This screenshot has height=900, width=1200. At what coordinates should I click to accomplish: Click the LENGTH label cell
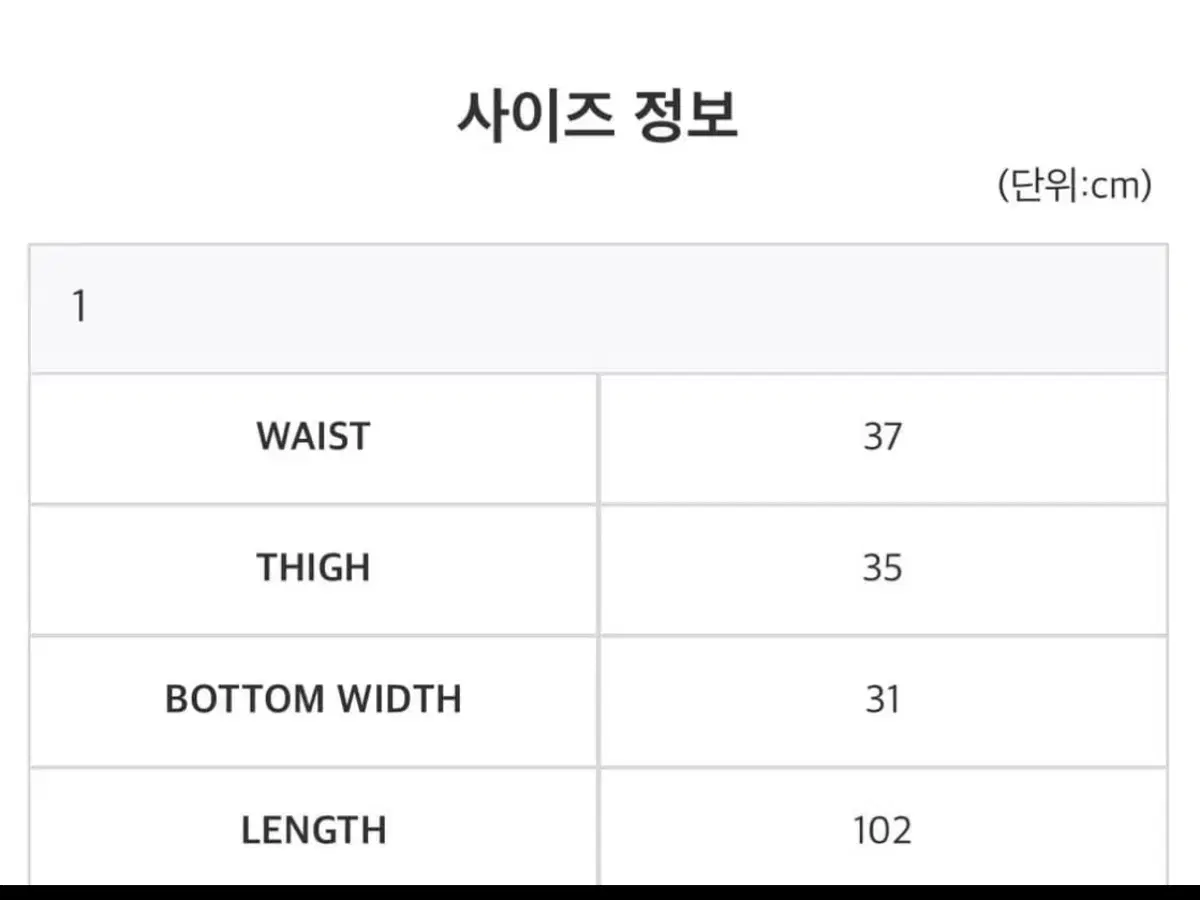[x=314, y=828]
